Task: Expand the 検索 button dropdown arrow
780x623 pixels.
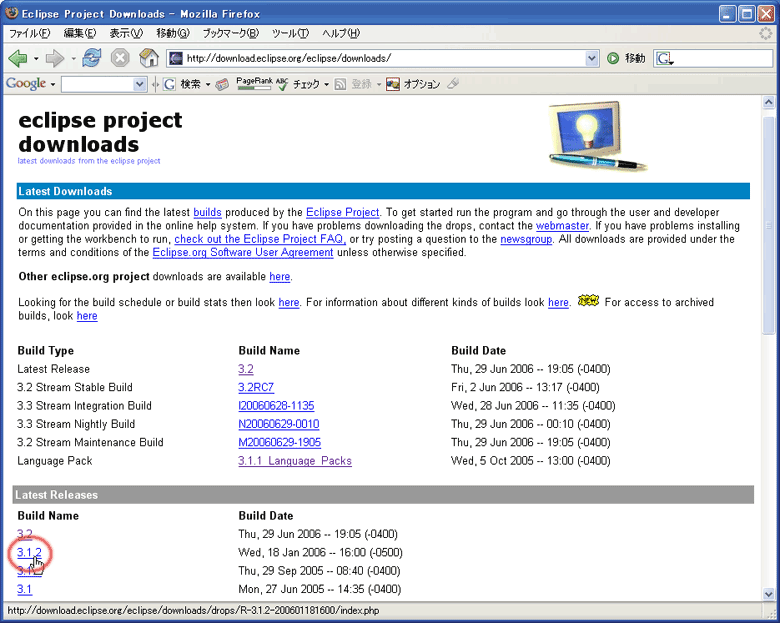Action: coord(208,85)
